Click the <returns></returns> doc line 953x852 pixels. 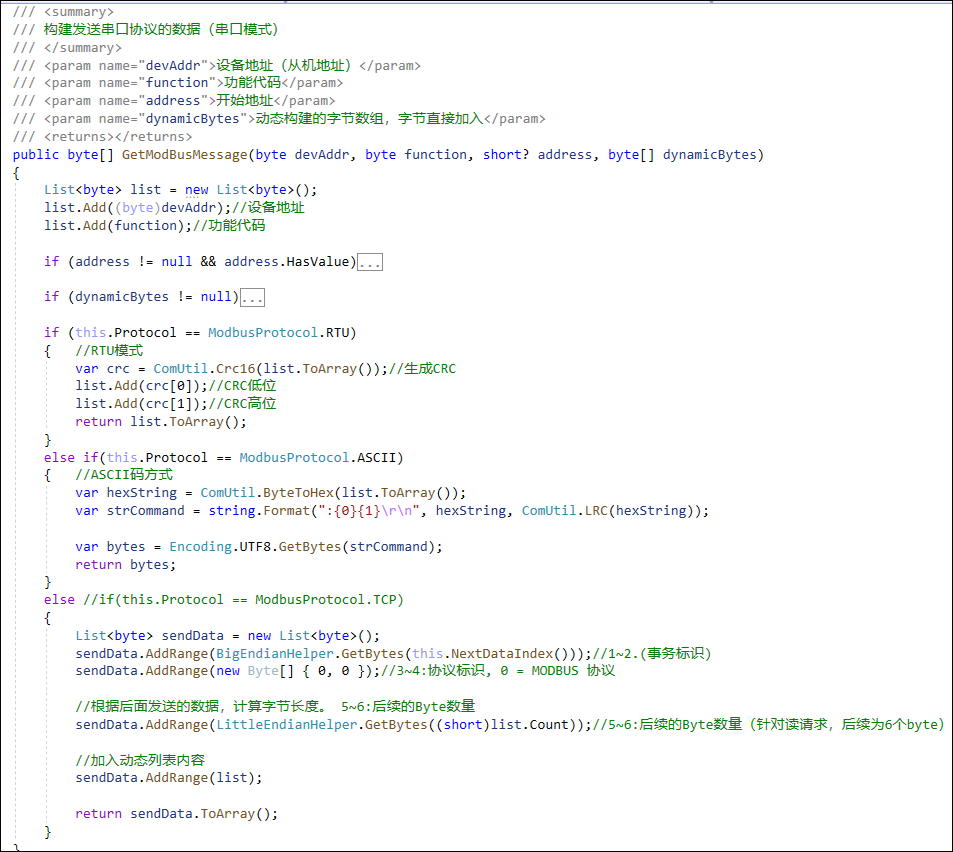[102, 137]
